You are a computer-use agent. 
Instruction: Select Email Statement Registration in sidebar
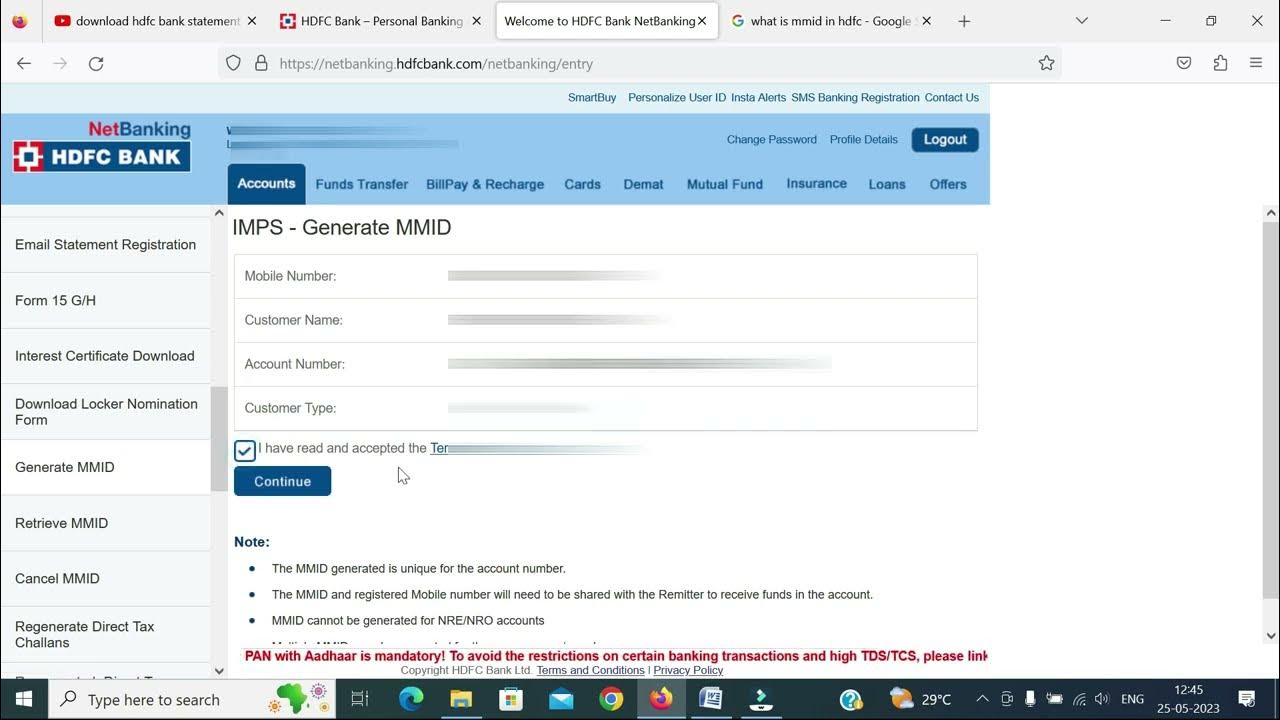[x=105, y=245]
